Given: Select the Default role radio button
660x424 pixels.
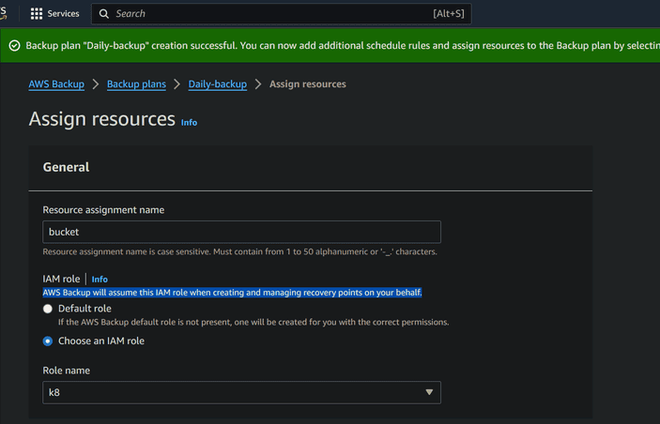Looking at the screenshot, I should click(48, 309).
